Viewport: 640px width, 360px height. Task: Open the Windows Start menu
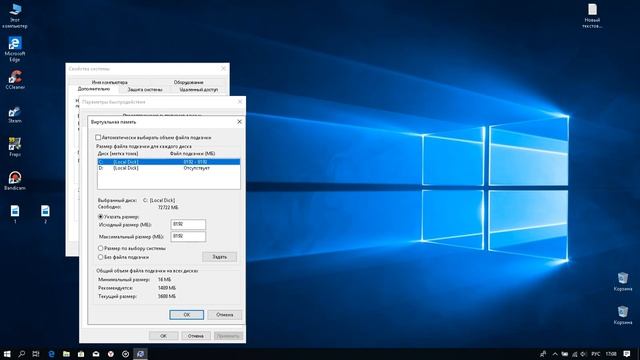pyautogui.click(x=7, y=354)
